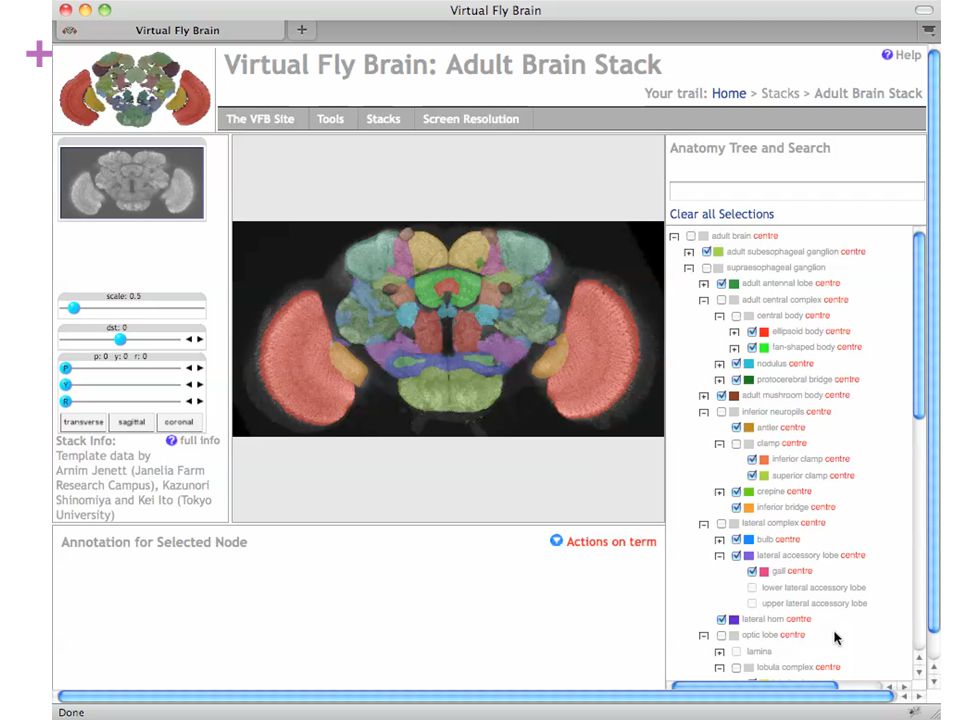Click the R (roll) slider right arrow
The height and width of the screenshot is (720, 960).
[200, 401]
